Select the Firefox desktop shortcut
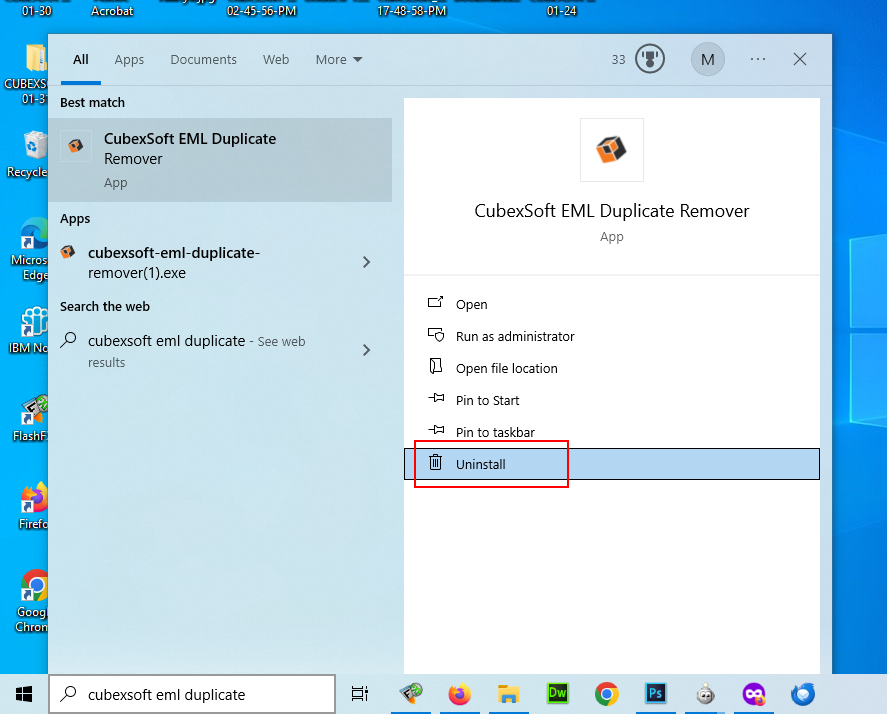The height and width of the screenshot is (714, 887). click(33, 506)
